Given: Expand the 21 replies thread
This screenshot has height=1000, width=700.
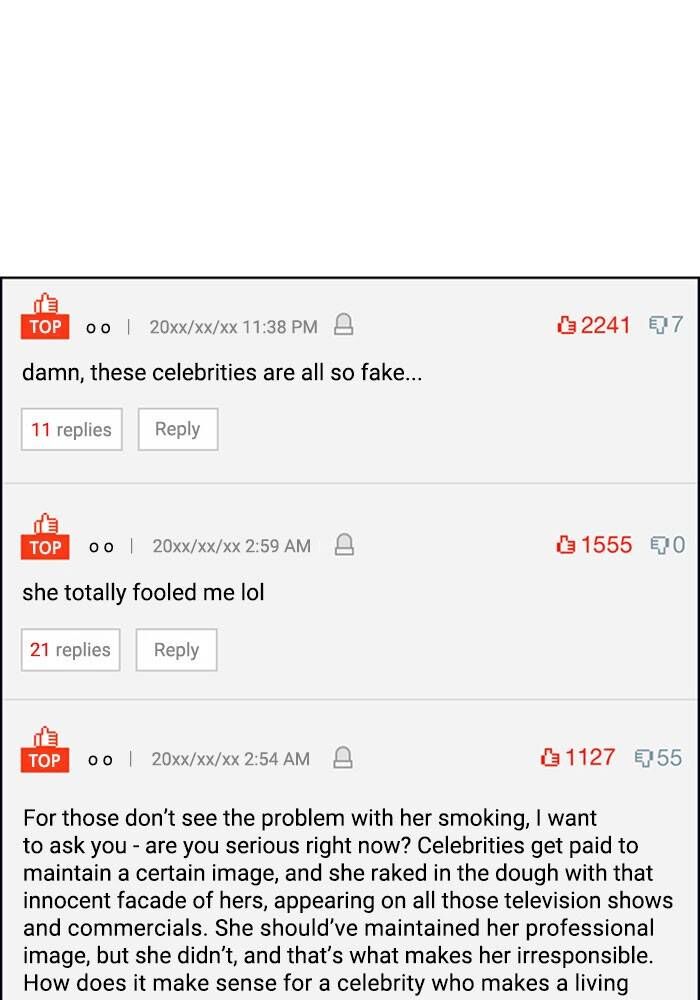Looking at the screenshot, I should point(70,649).
